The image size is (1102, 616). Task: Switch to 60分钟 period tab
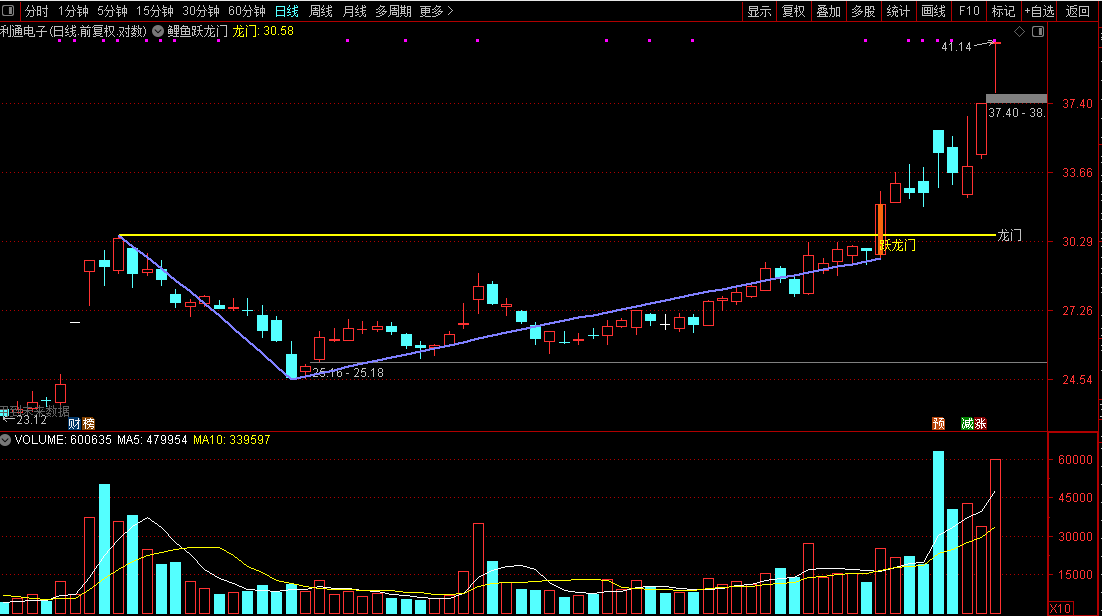(247, 11)
